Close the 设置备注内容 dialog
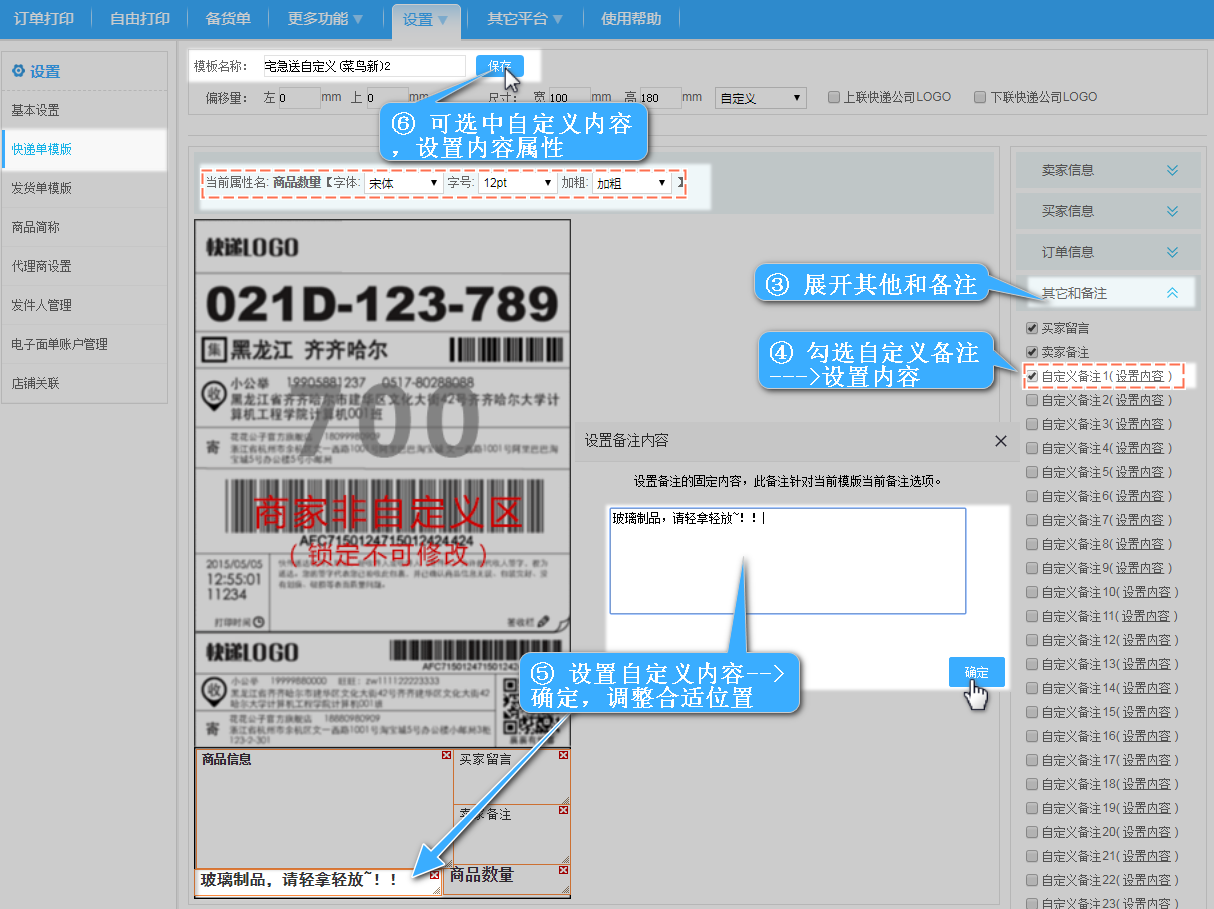 (1001, 441)
